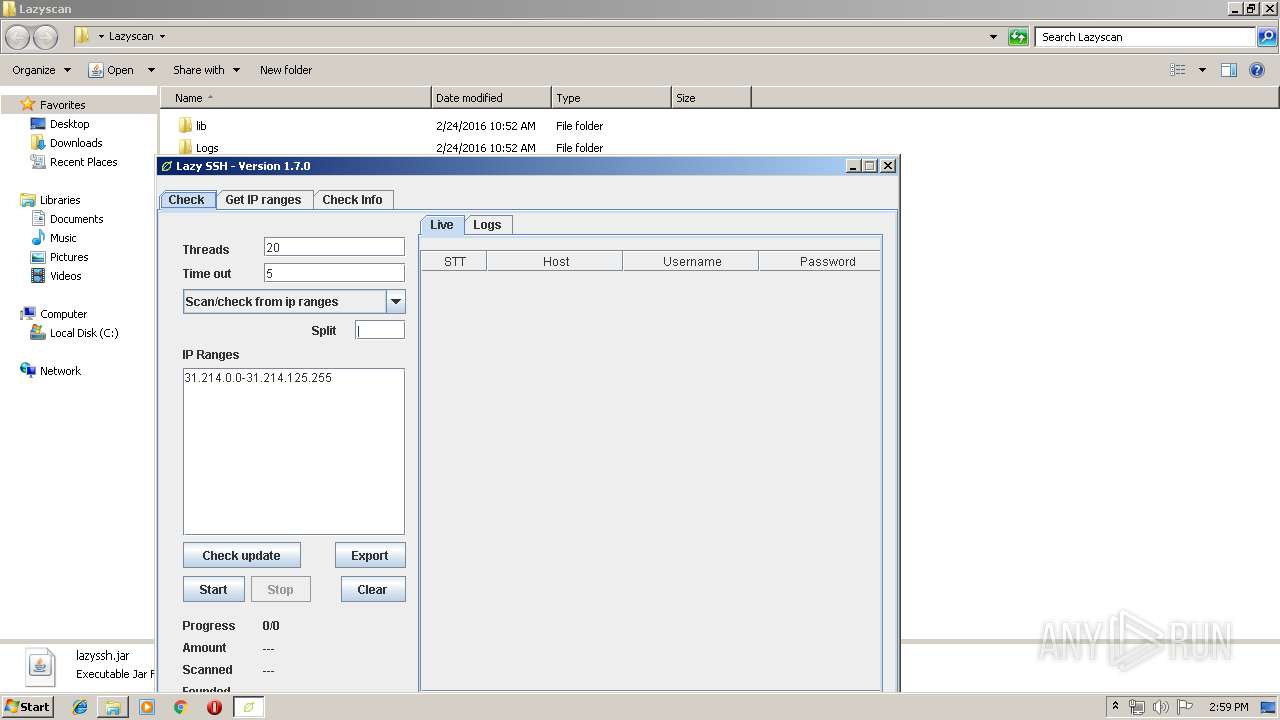Viewport: 1280px width, 720px height.
Task: Click into the Split input box
Action: click(x=380, y=330)
